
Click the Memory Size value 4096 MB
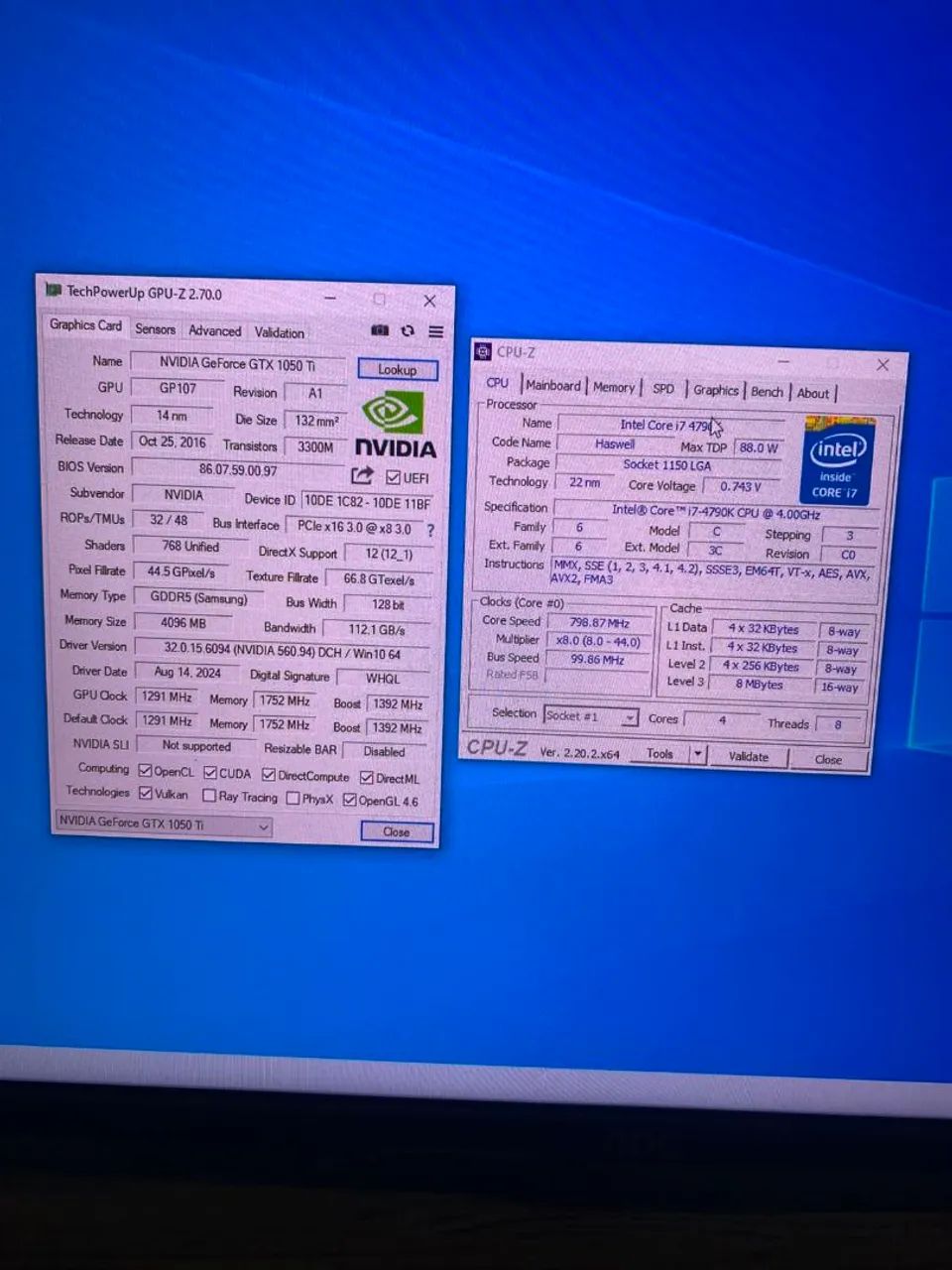183,623
